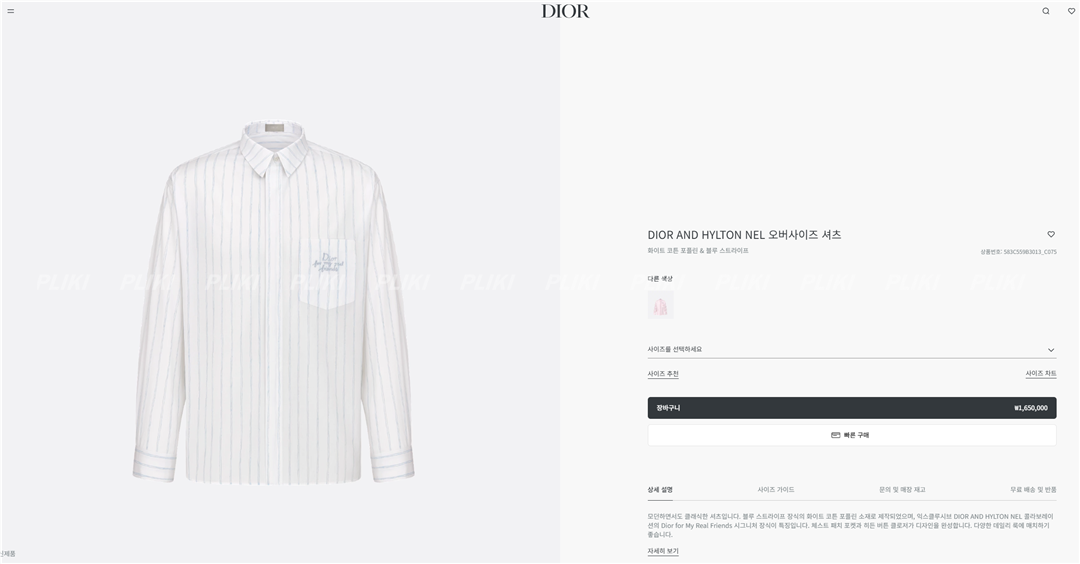Screen dimensions: 1080x564
Task: Add shirt to wishlist via heart icon
Action: tap(1051, 234)
